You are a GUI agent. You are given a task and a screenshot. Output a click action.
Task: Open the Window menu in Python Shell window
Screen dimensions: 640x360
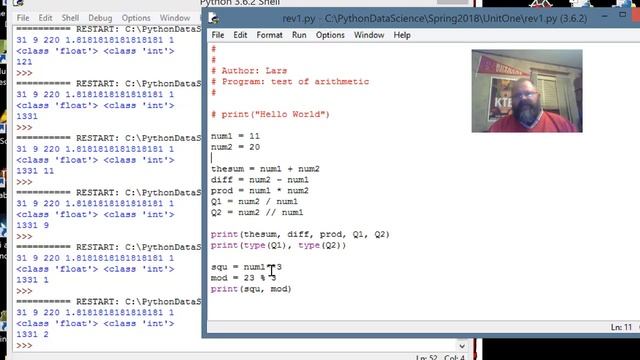coord(175,18)
